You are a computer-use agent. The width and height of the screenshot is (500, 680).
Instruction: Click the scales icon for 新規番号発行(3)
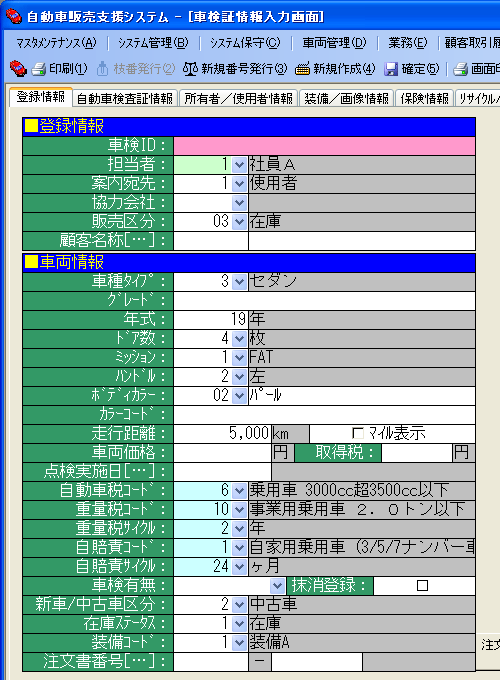(190, 69)
